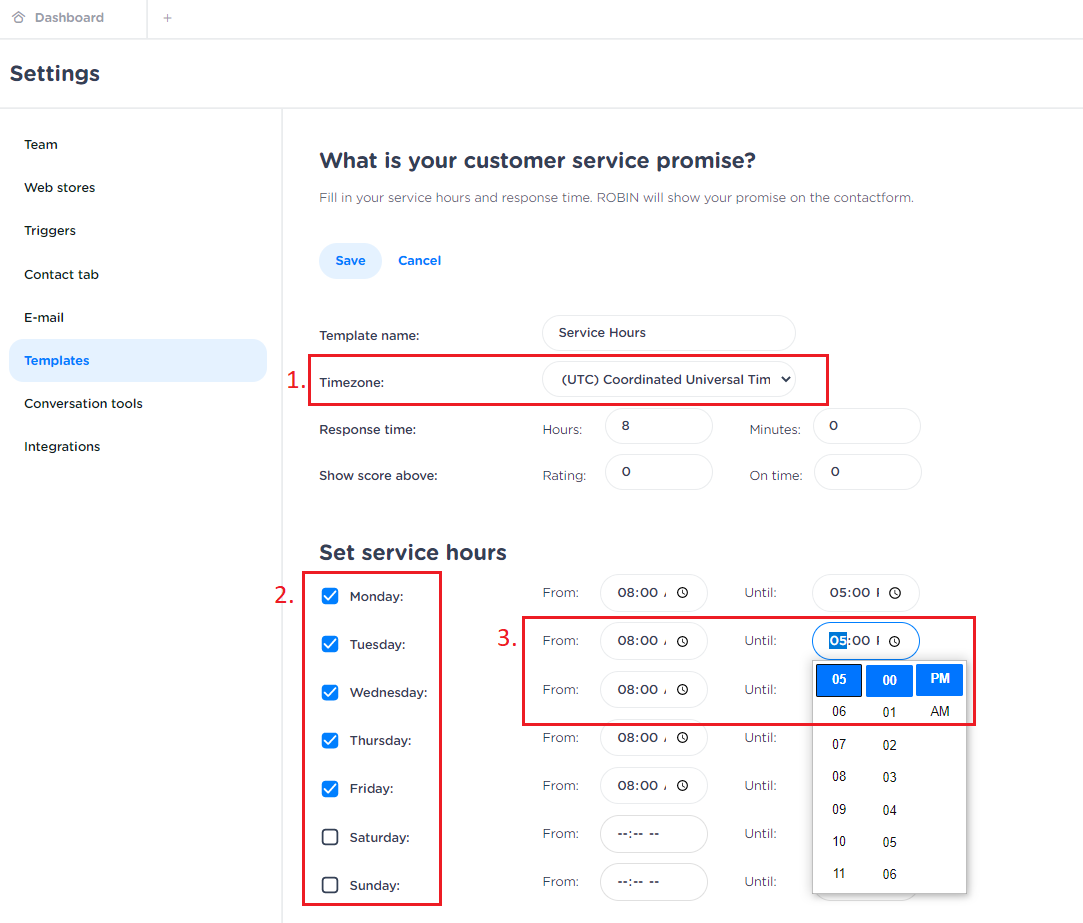Click the Save button
This screenshot has width=1083, height=923.
(350, 261)
